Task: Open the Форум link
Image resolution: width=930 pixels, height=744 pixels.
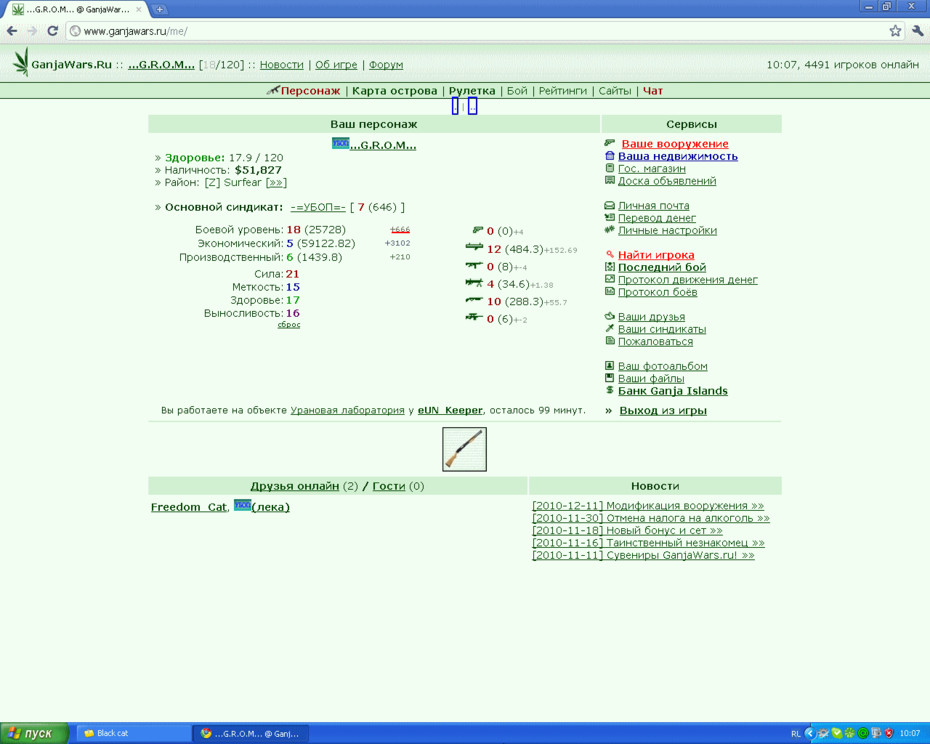Action: tap(386, 65)
